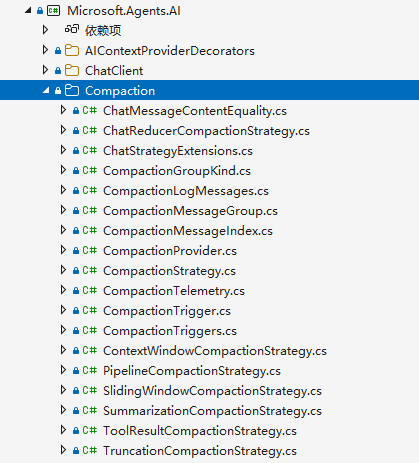Click the AIContextProviderDecorators folder icon

pos(72,51)
